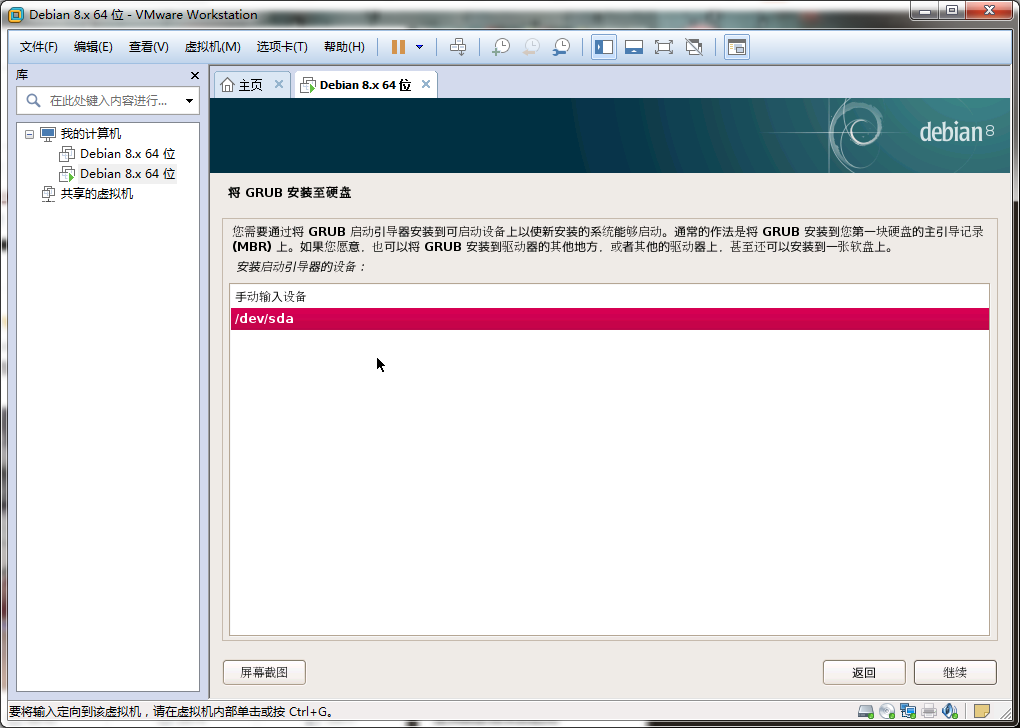This screenshot has height=728, width=1020.
Task: Collapse the 我的计算机 tree node
Action: [29, 134]
